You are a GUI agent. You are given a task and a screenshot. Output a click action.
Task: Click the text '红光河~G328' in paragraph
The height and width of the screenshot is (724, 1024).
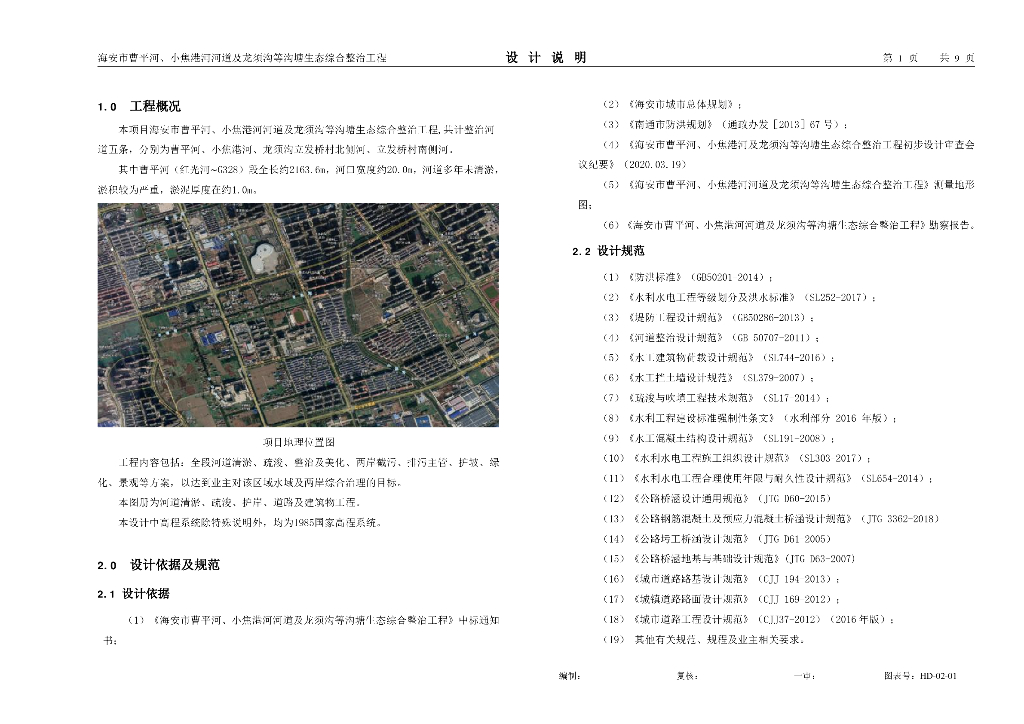click(x=210, y=170)
